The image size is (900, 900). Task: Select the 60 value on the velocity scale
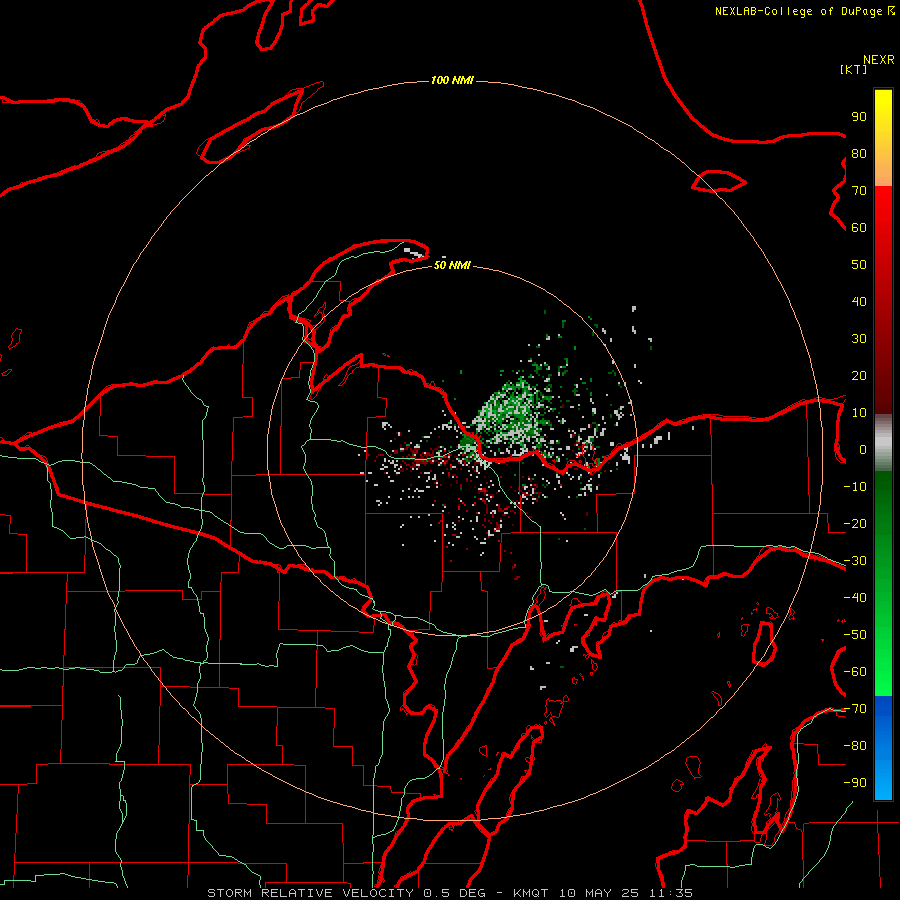click(859, 228)
